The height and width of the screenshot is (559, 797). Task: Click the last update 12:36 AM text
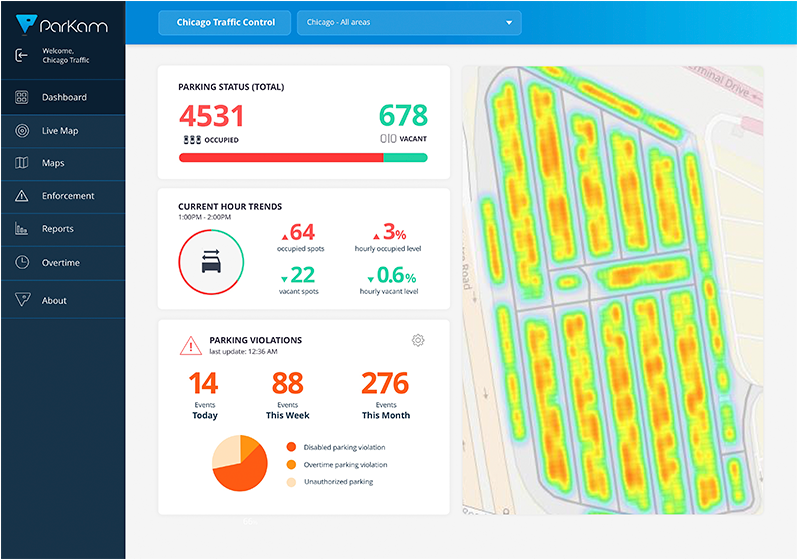(x=243, y=352)
